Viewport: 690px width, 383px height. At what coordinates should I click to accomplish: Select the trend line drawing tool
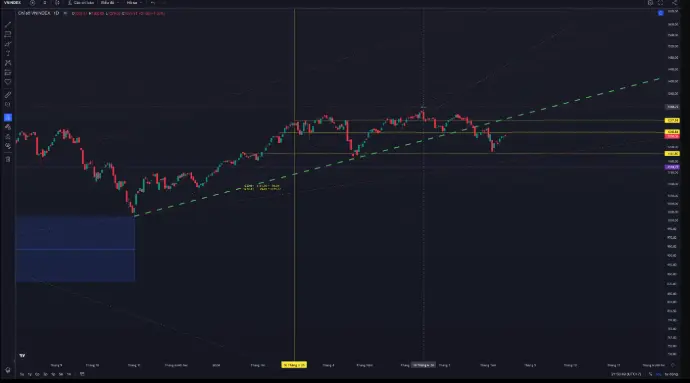coord(8,25)
